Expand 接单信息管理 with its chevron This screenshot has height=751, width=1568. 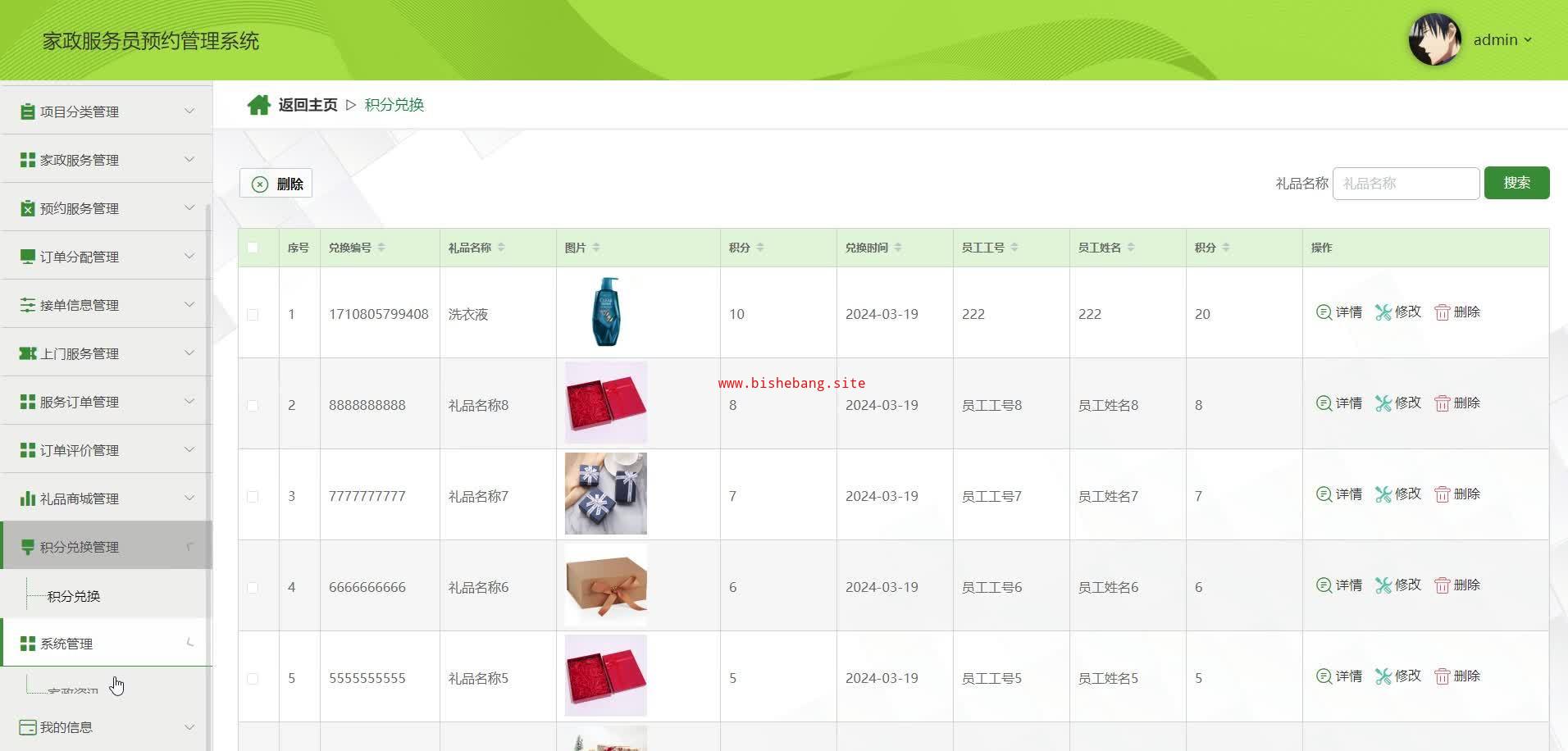click(x=189, y=304)
